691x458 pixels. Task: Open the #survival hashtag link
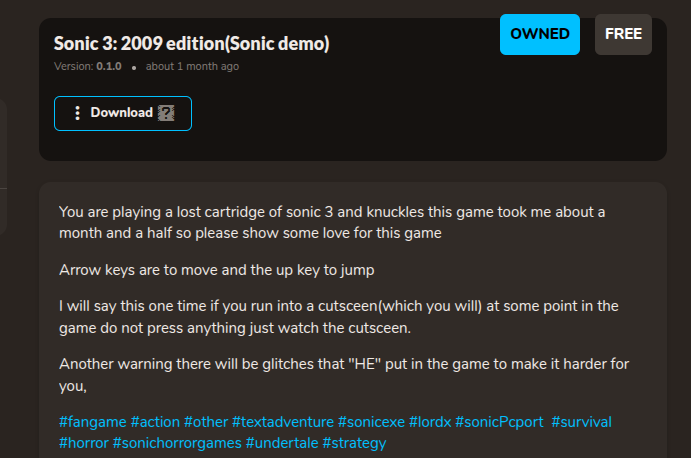[581, 422]
